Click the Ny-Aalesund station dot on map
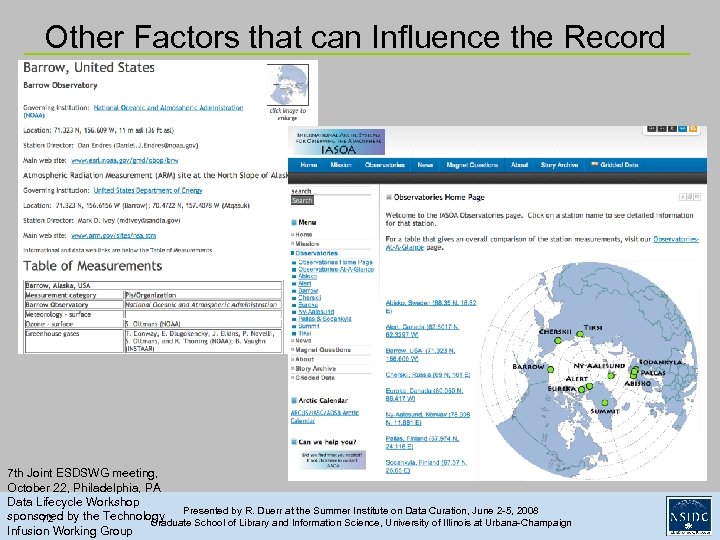The width and height of the screenshot is (720, 540). (611, 376)
